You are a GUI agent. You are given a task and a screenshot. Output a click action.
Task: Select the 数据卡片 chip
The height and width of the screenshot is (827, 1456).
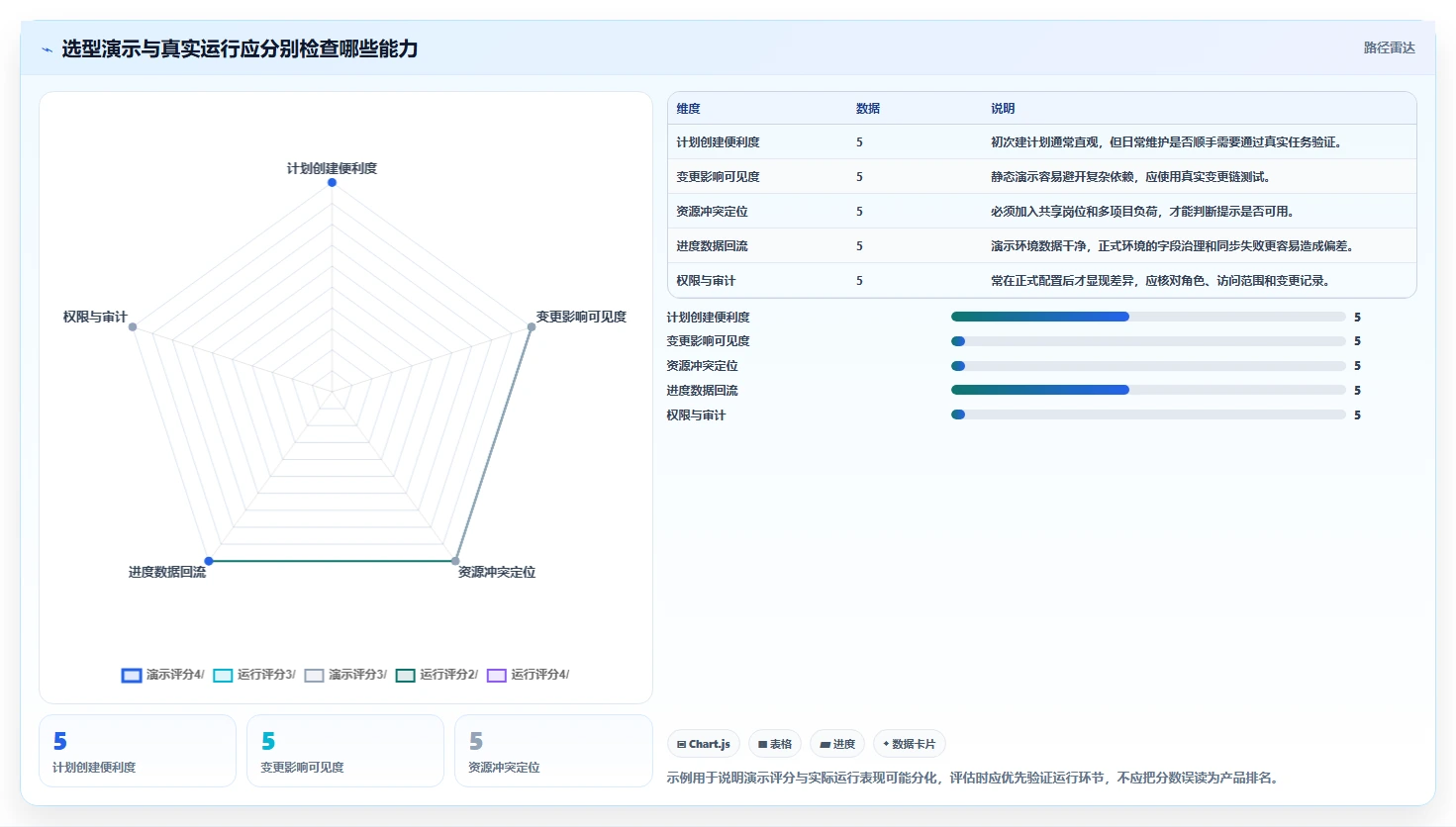[910, 744]
